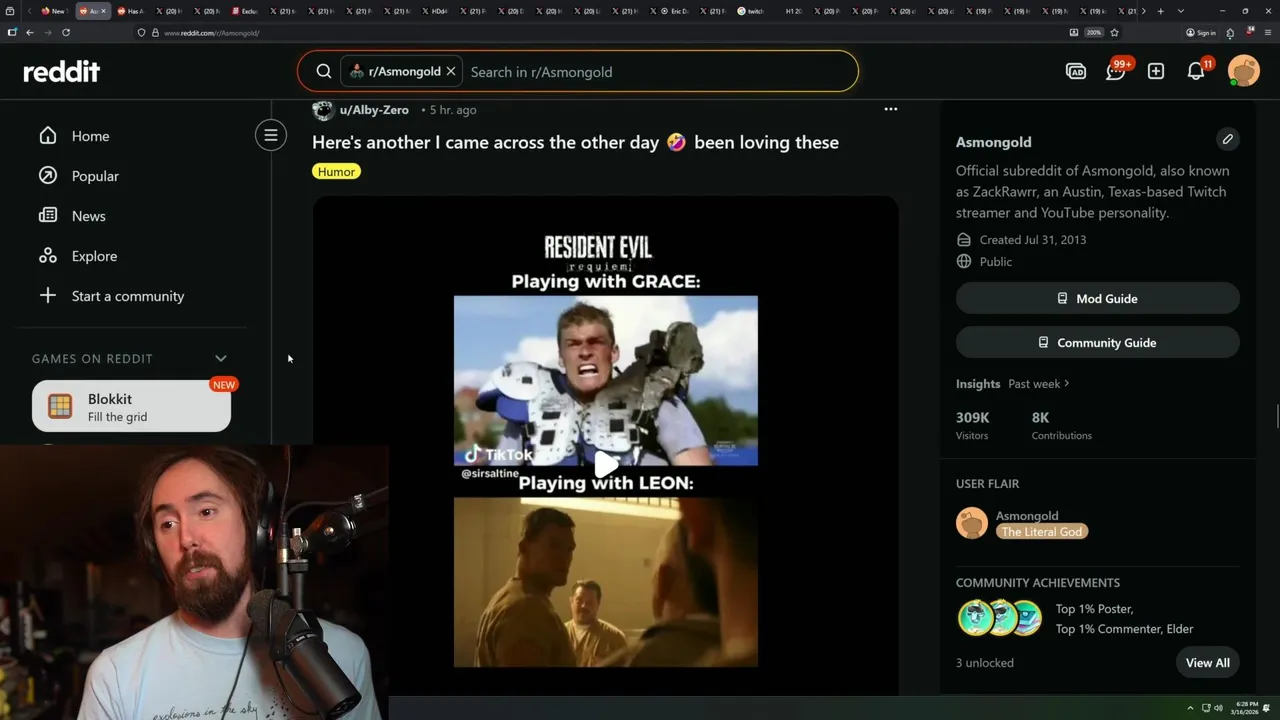Click the Playing with LEON image

pyautogui.click(x=606, y=582)
